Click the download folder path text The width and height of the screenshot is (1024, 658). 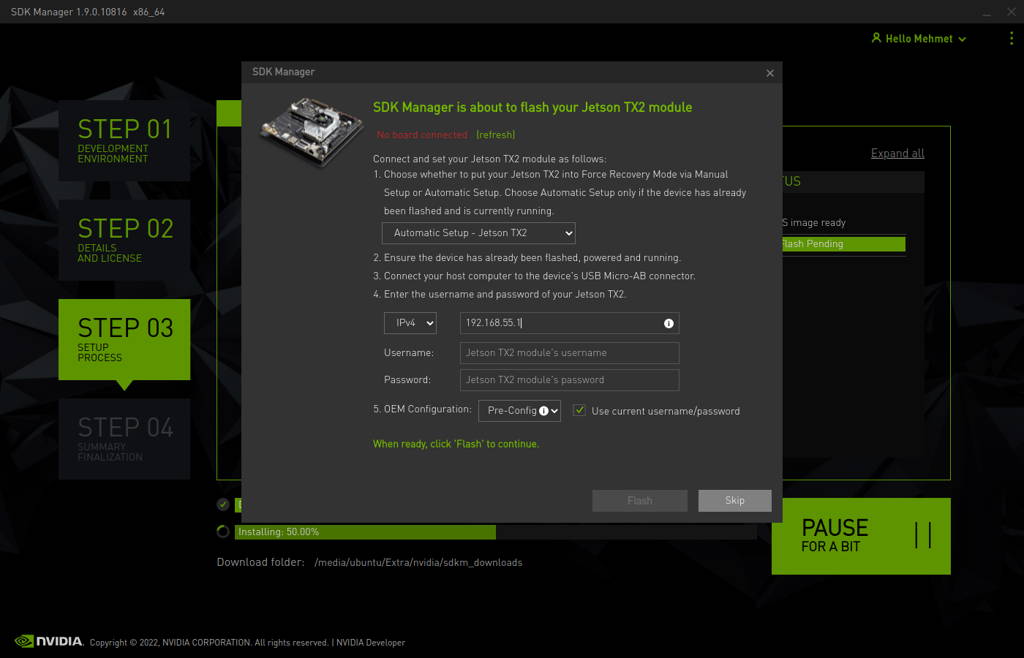click(x=418, y=563)
